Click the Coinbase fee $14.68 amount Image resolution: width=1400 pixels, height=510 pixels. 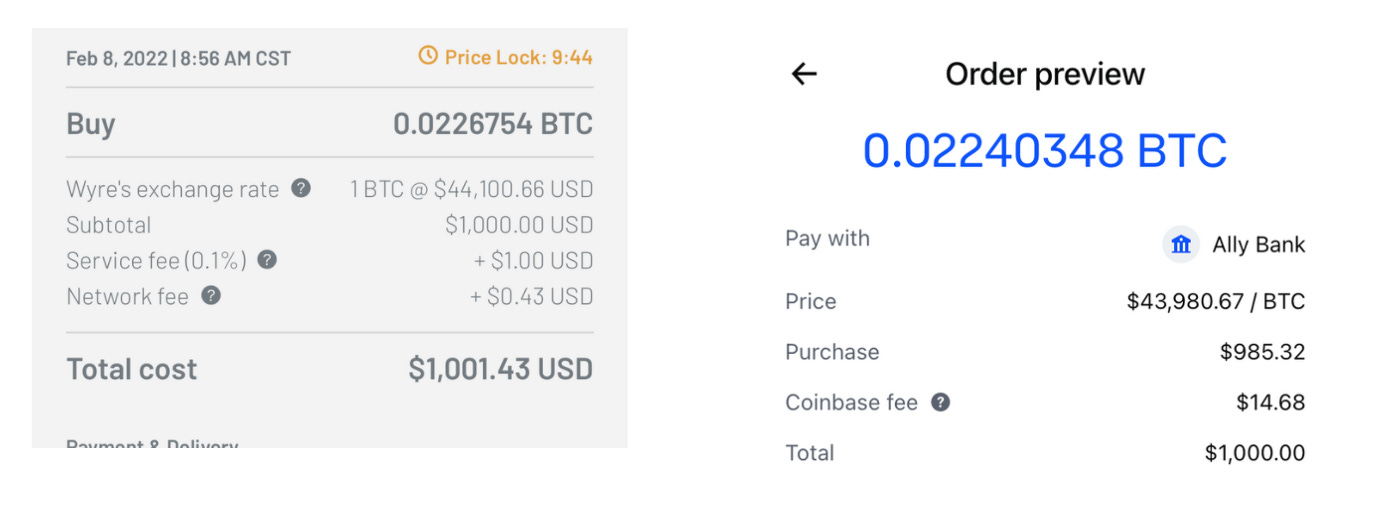tap(1271, 402)
